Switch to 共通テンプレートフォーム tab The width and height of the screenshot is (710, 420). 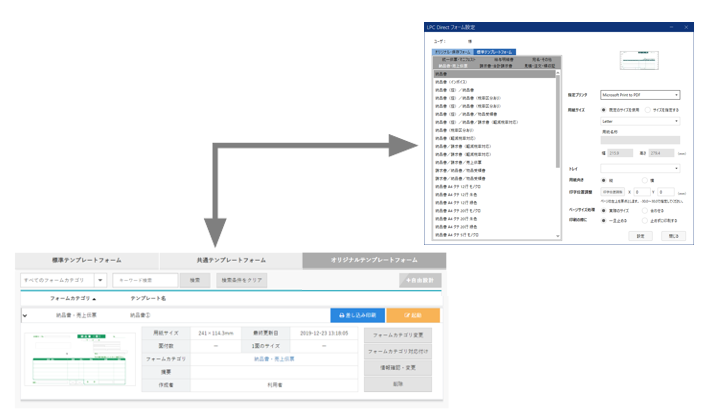[x=231, y=260]
